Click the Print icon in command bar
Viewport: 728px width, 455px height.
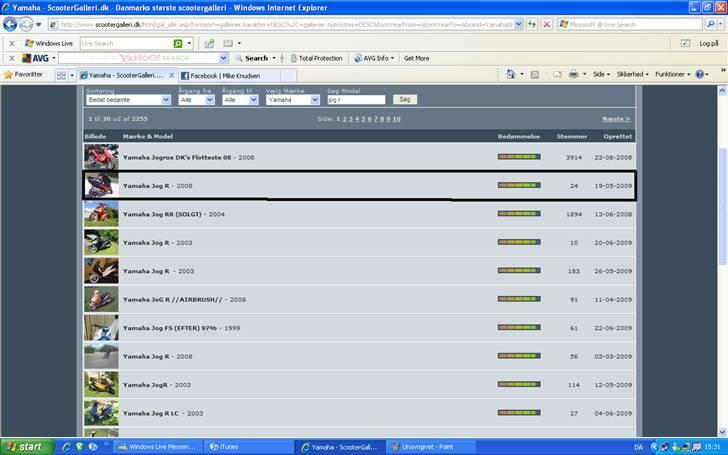574,74
